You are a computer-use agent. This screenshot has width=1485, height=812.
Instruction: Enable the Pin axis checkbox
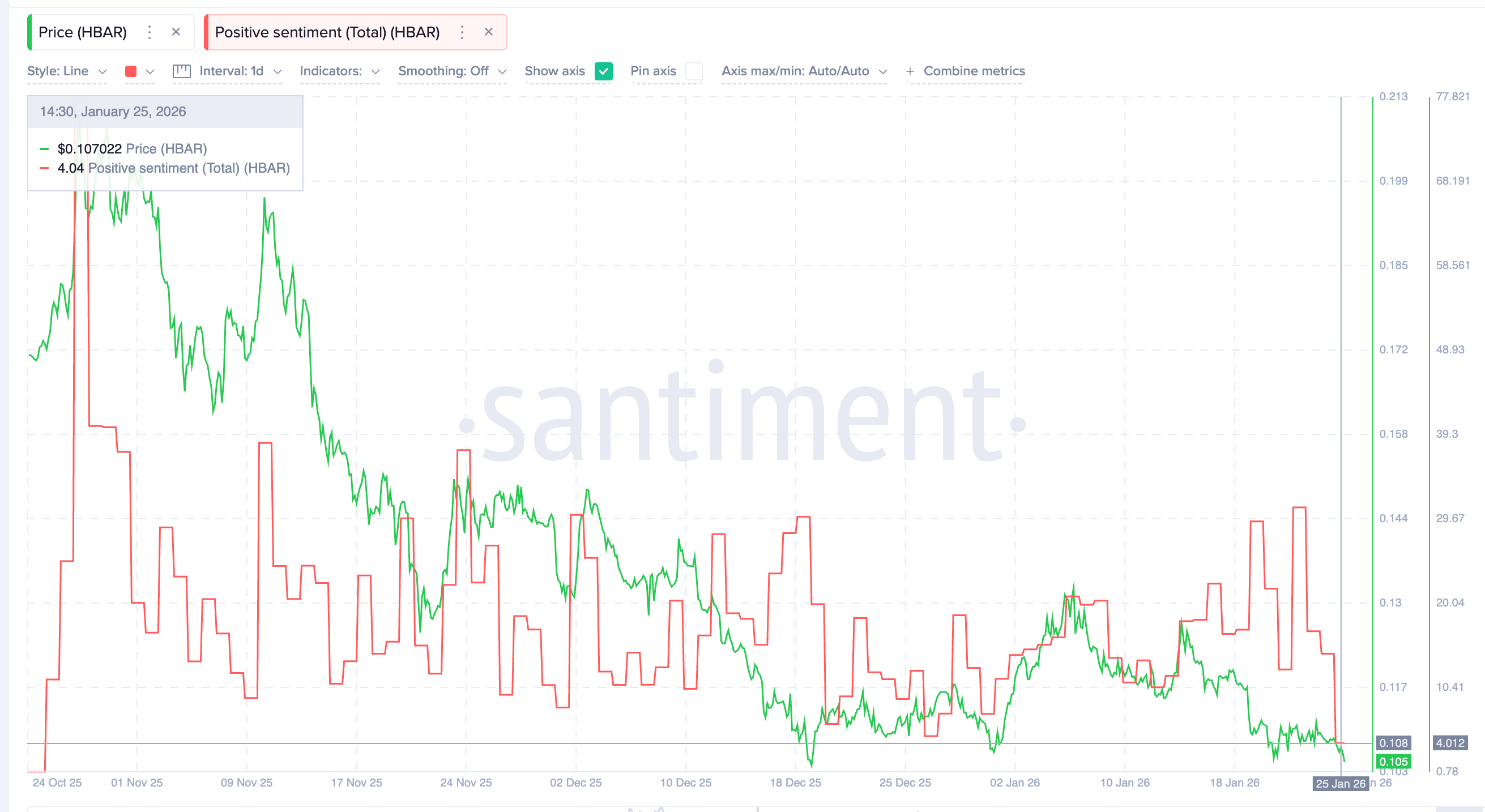coord(695,71)
